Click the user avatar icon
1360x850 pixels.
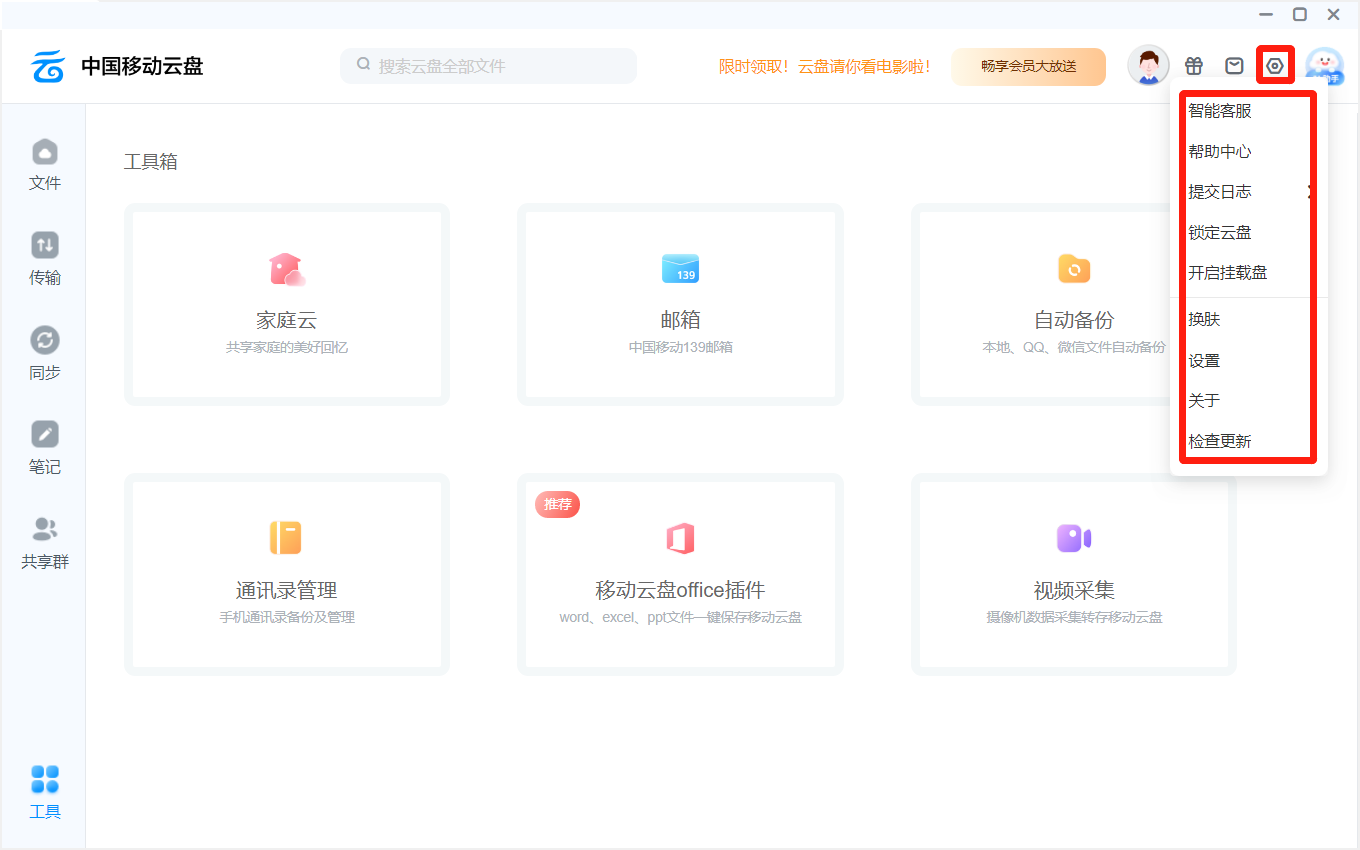click(x=1148, y=66)
